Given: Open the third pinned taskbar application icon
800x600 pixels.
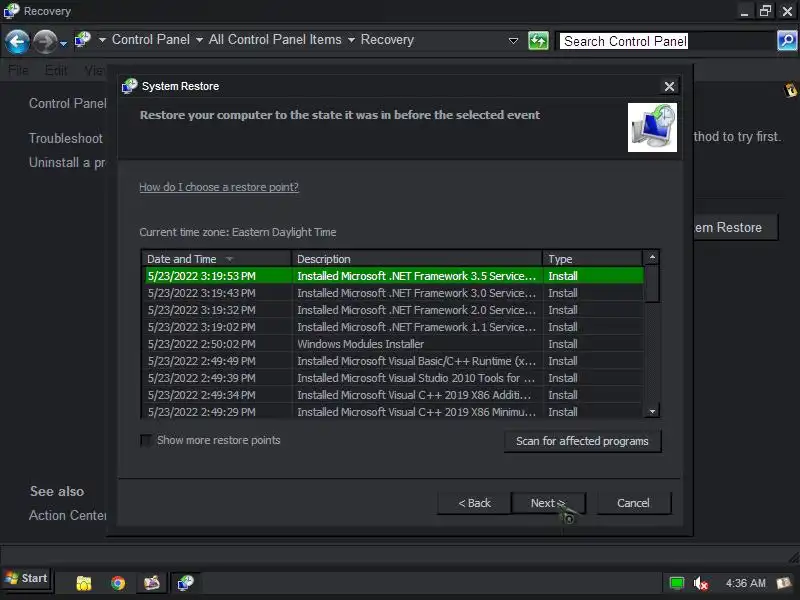Looking at the screenshot, I should tap(152, 583).
